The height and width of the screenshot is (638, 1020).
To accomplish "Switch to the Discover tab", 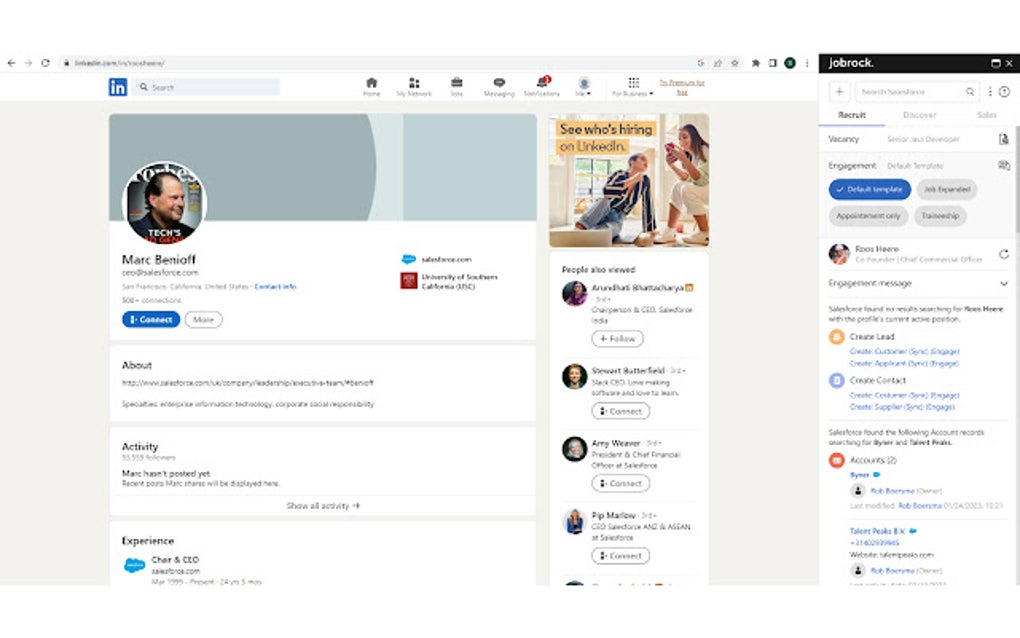I will [x=919, y=114].
